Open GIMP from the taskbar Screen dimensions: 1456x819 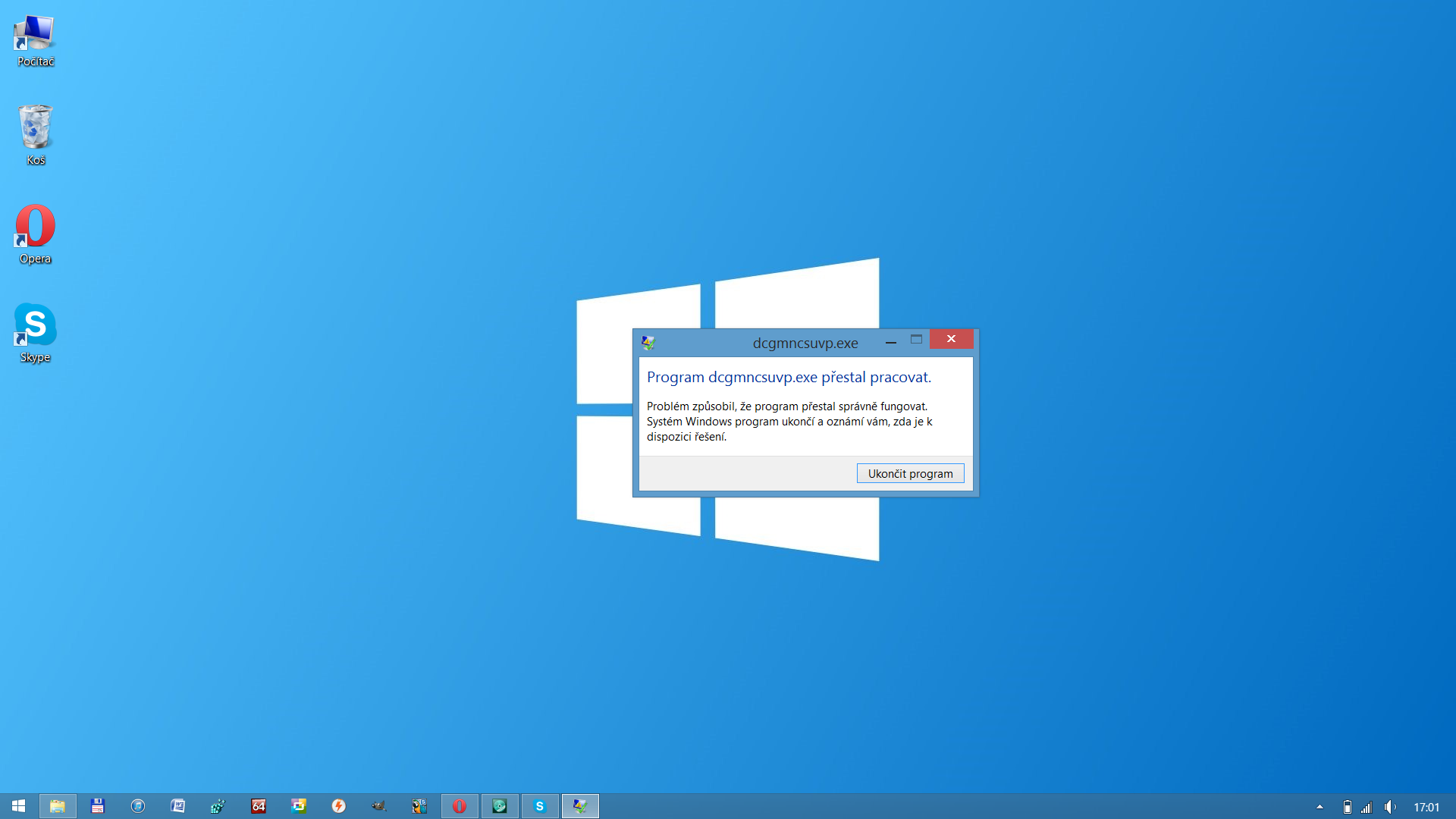(378, 806)
